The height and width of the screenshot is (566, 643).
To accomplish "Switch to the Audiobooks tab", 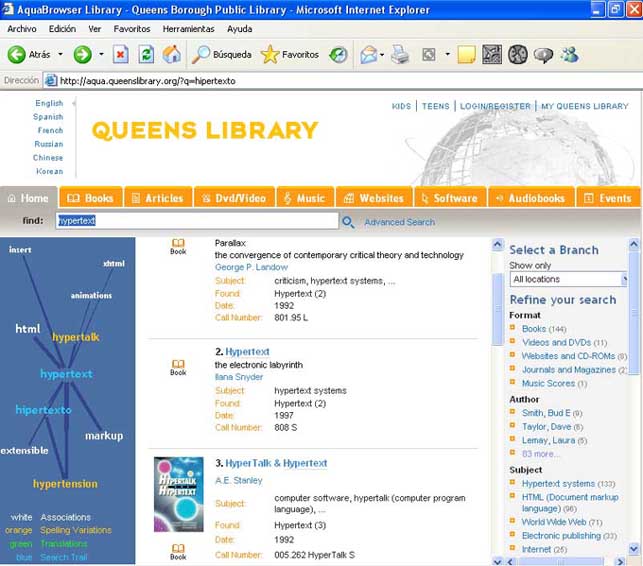I will coord(531,198).
